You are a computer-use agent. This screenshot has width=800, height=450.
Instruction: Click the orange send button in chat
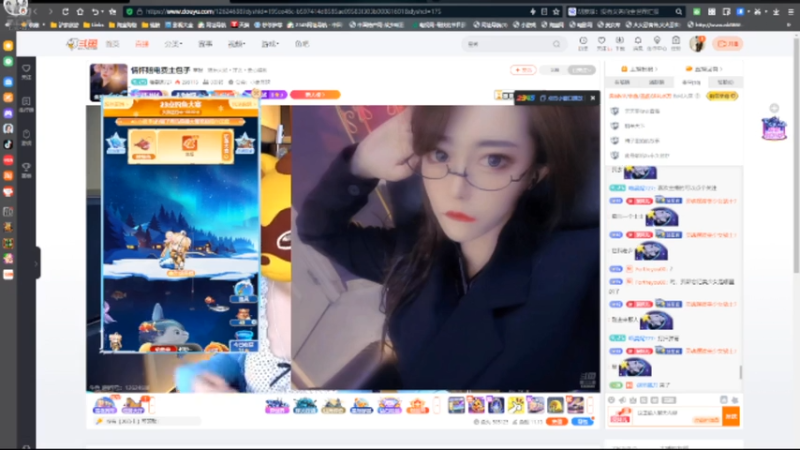pos(731,416)
